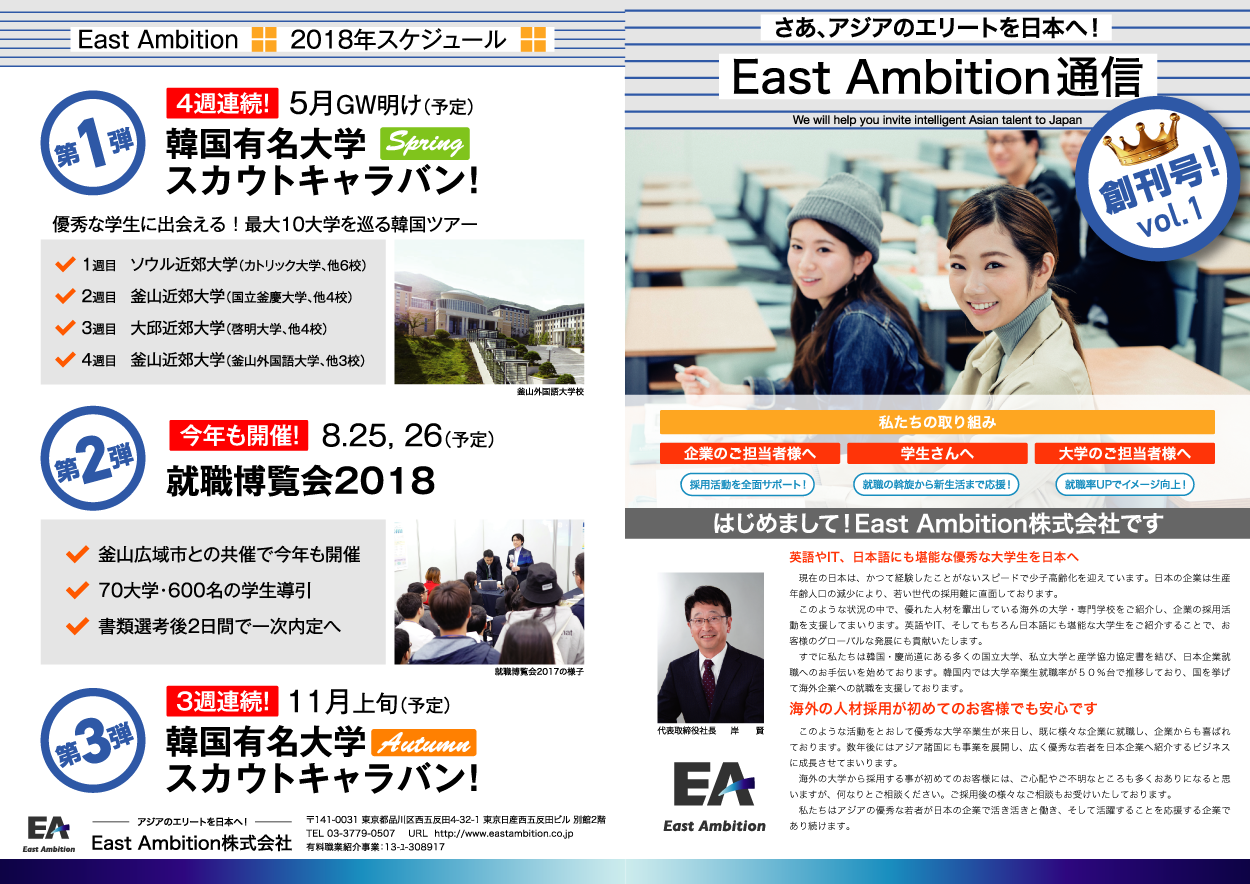The width and height of the screenshot is (1250, 884).
Task: Click the 大学のご担当者様へ red button
Action: click(x=1125, y=453)
